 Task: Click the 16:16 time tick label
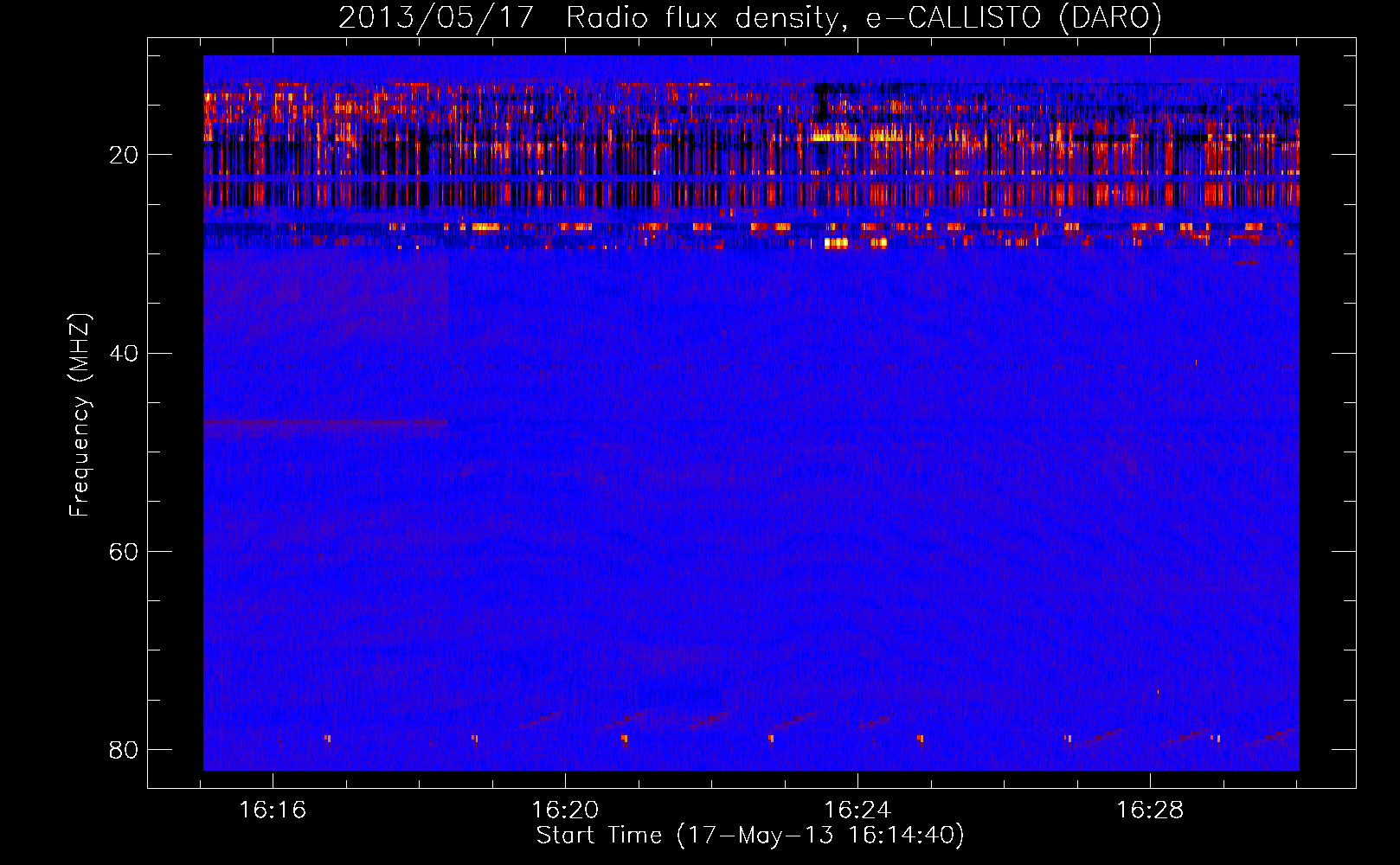pos(273,811)
